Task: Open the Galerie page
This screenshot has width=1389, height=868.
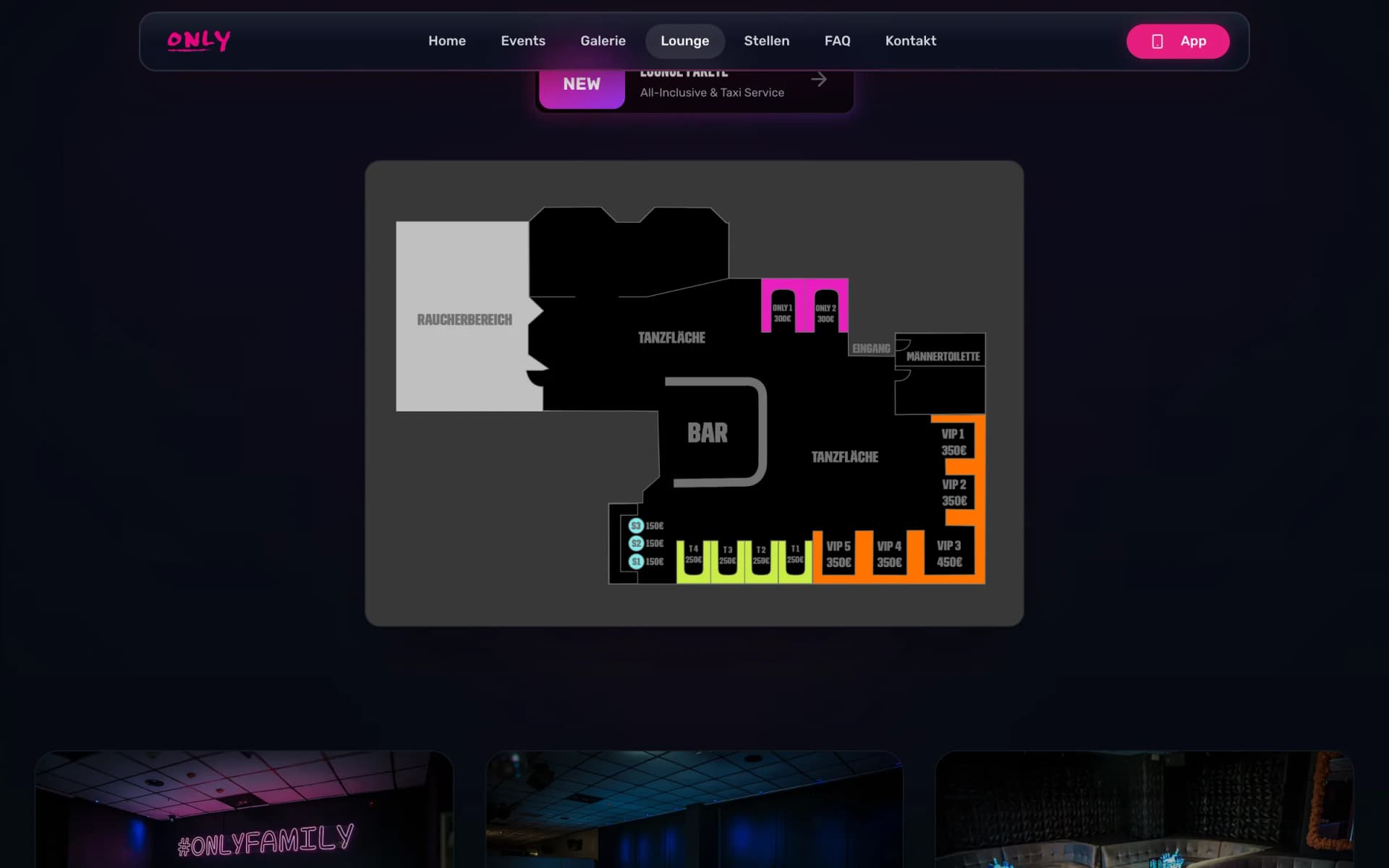Action: tap(603, 41)
